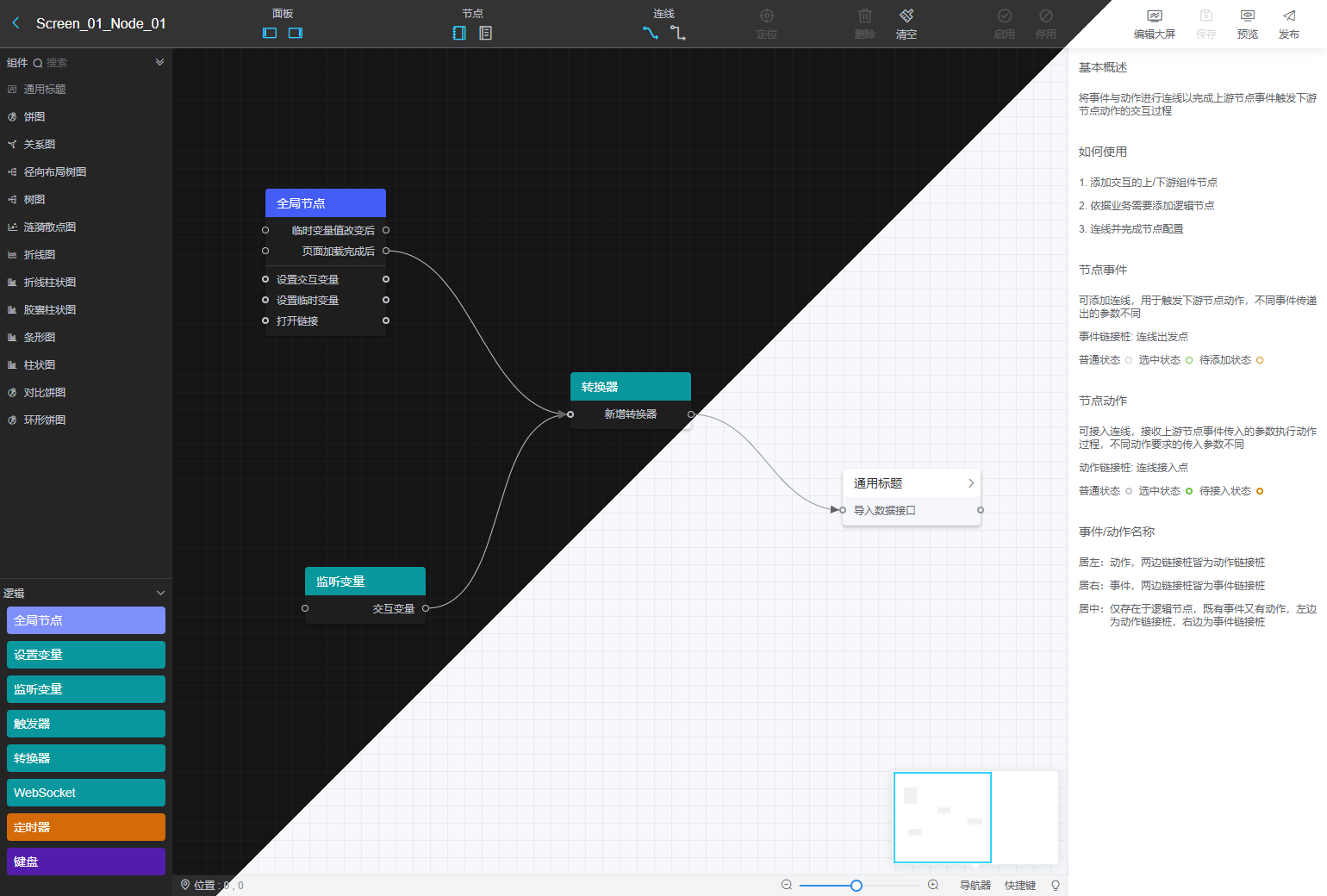
Task: Click the 停用 disable icon
Action: (x=1046, y=16)
